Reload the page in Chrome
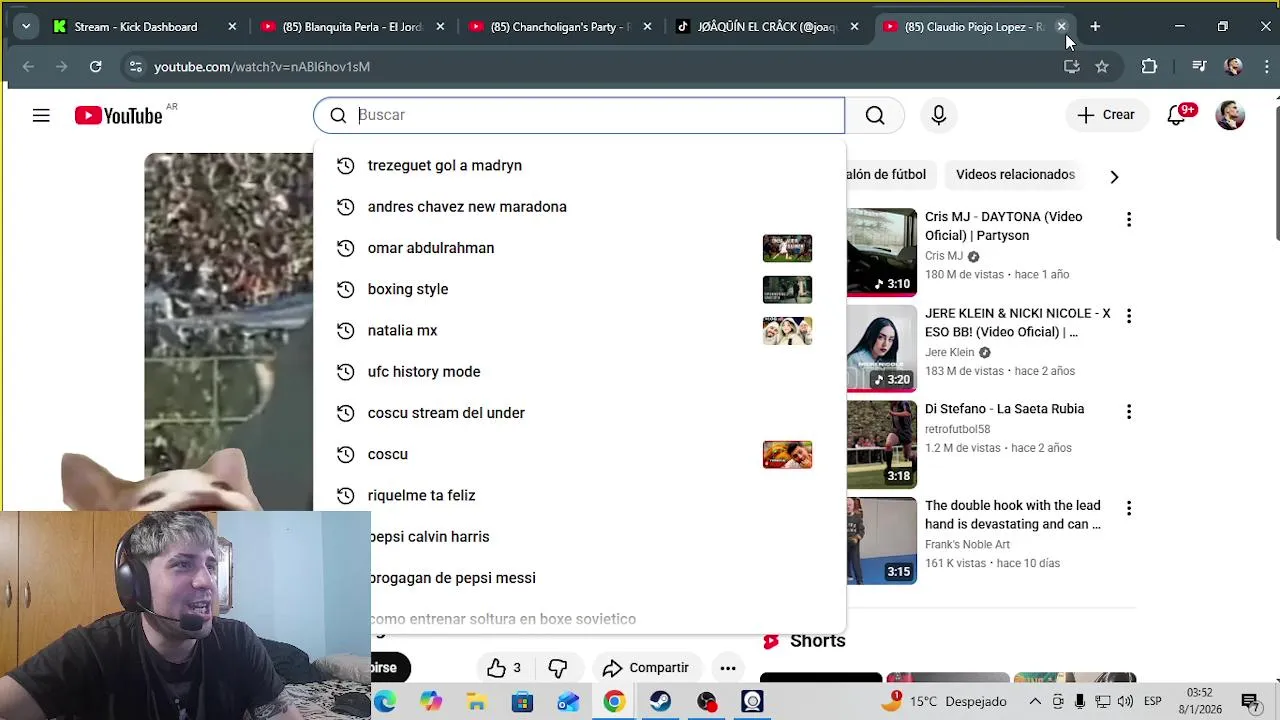1280x720 pixels. click(x=95, y=66)
